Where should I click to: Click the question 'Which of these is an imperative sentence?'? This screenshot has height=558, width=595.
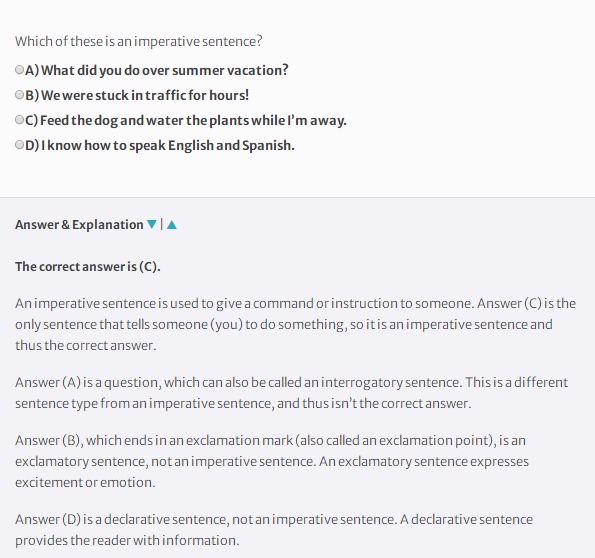coord(139,41)
